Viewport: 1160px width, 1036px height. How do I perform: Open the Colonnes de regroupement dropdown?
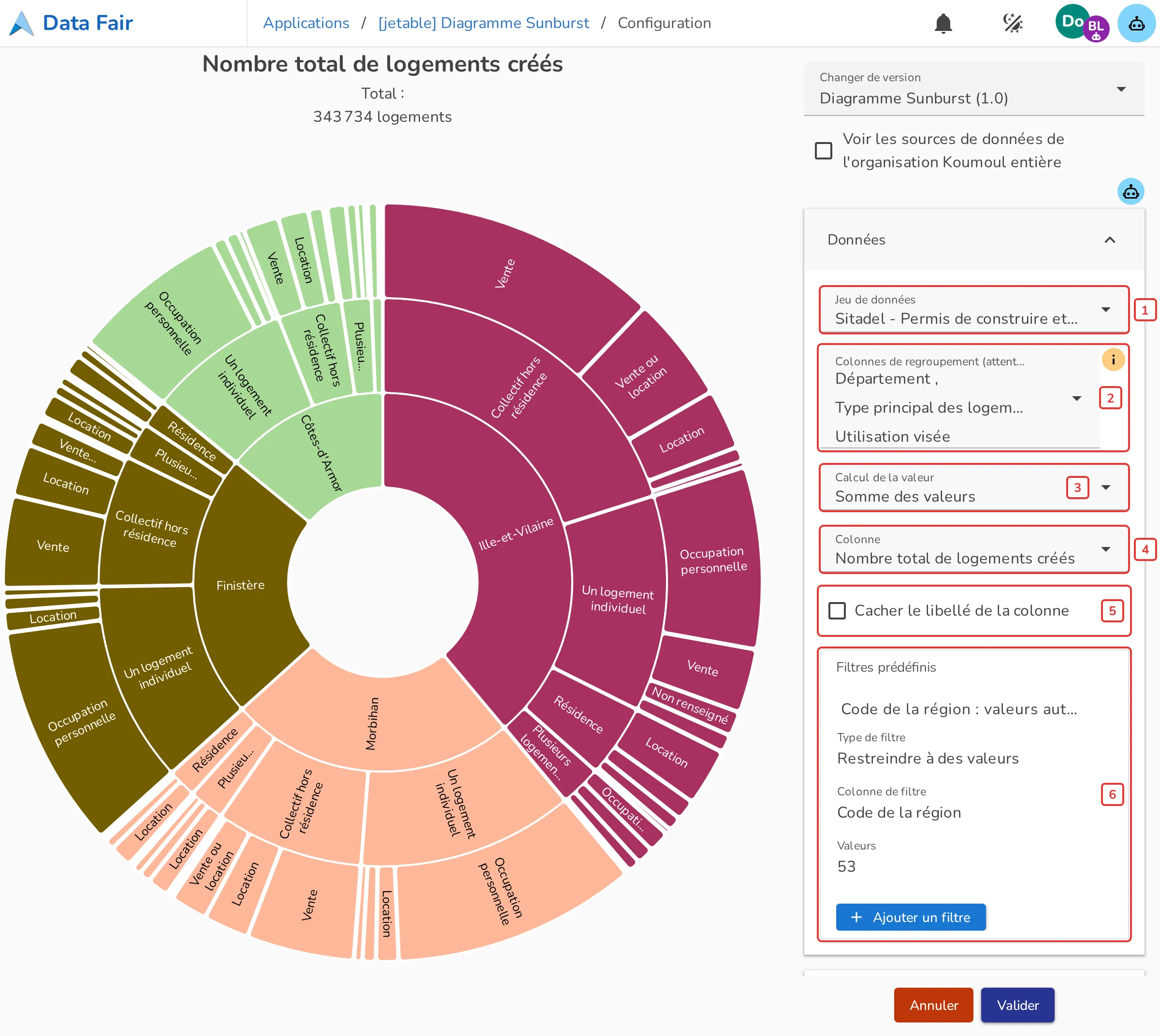point(959,399)
